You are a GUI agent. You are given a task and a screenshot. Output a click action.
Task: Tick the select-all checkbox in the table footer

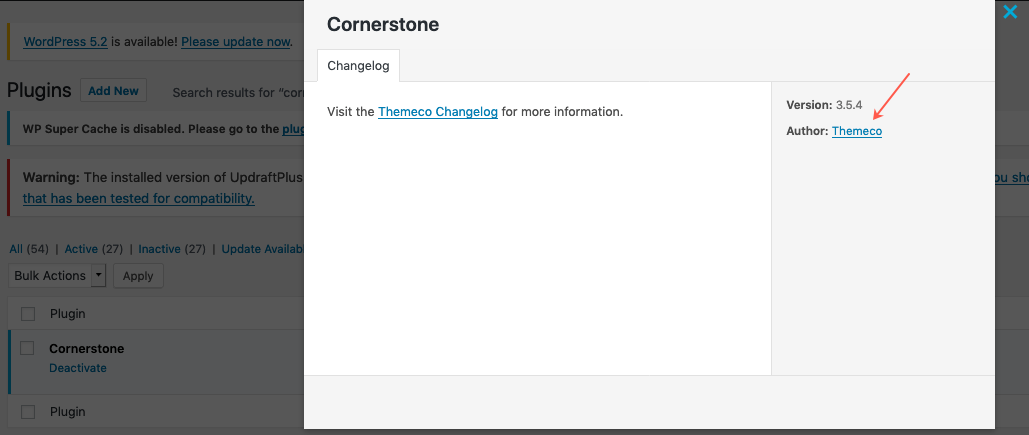(x=28, y=412)
